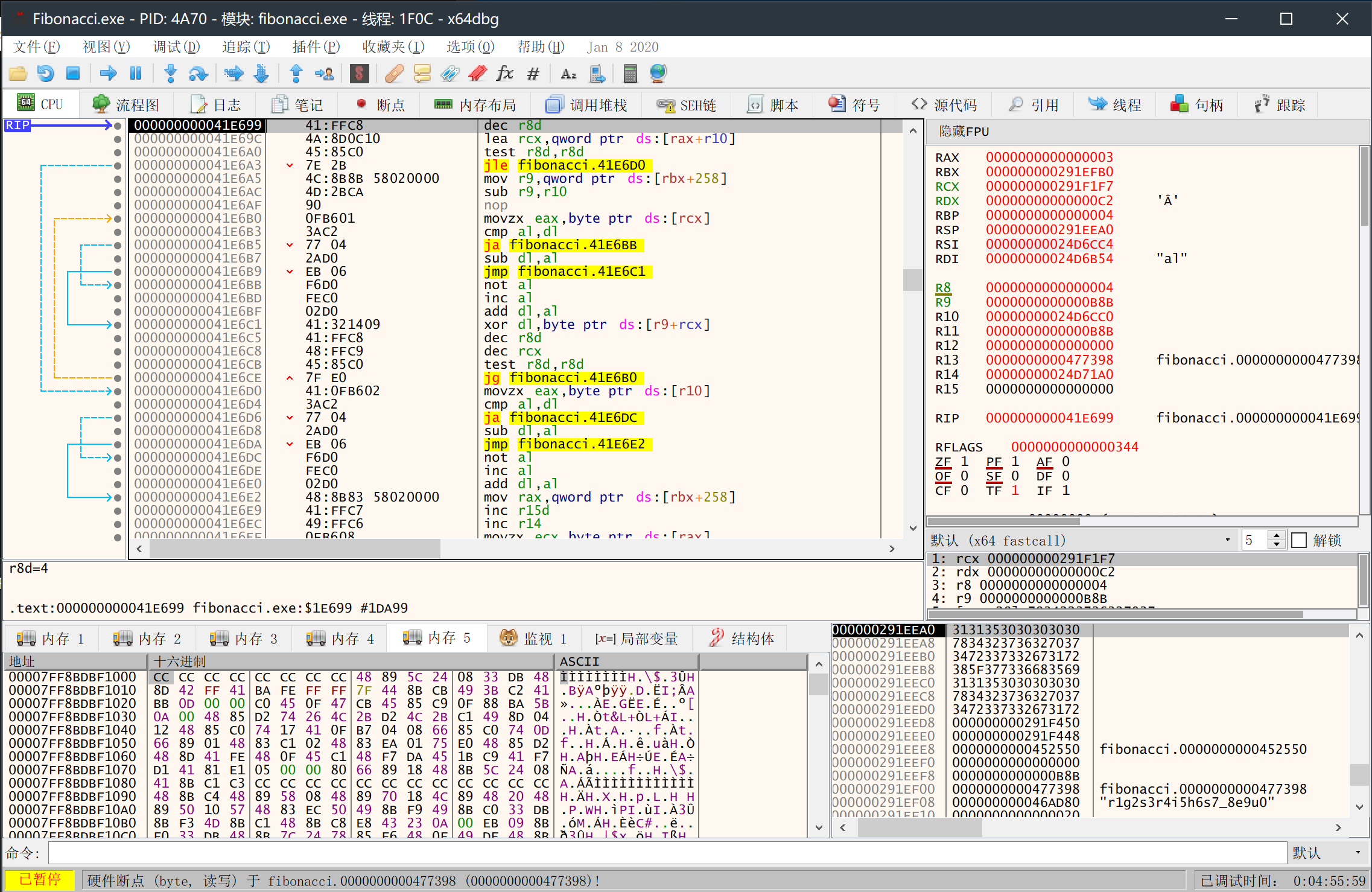Toggle the IF flag value

coord(1066,491)
